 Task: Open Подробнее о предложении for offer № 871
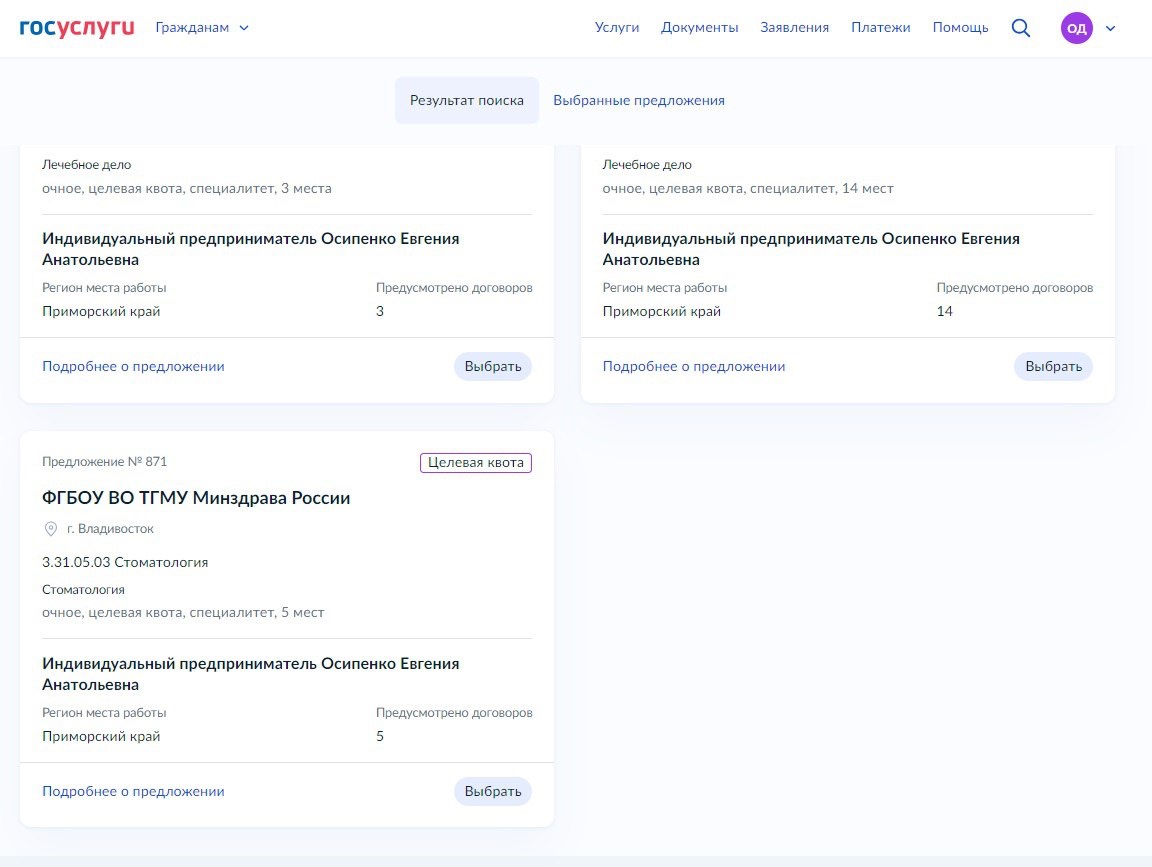133,791
